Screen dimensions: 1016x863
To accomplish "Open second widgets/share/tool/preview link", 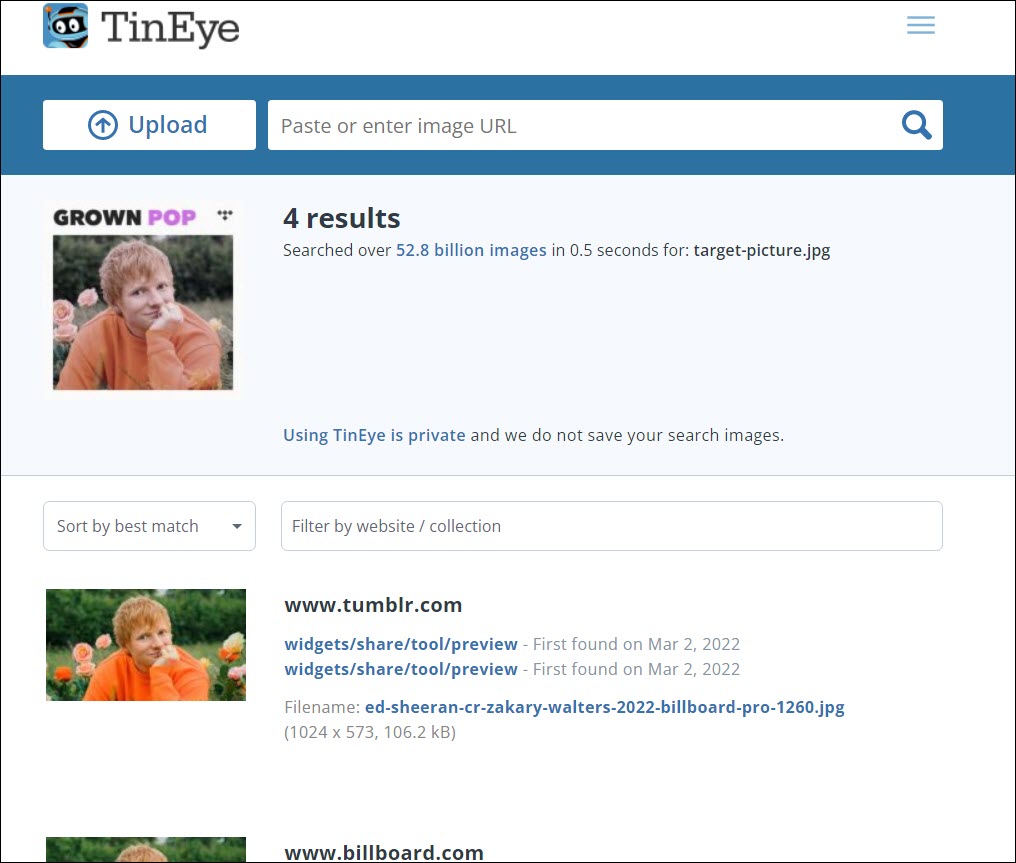I will [x=401, y=669].
